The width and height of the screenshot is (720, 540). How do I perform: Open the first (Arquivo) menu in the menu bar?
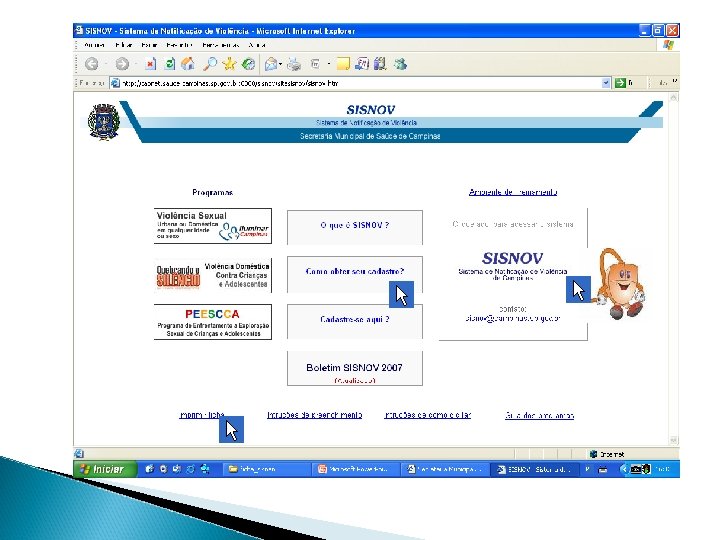(x=95, y=45)
